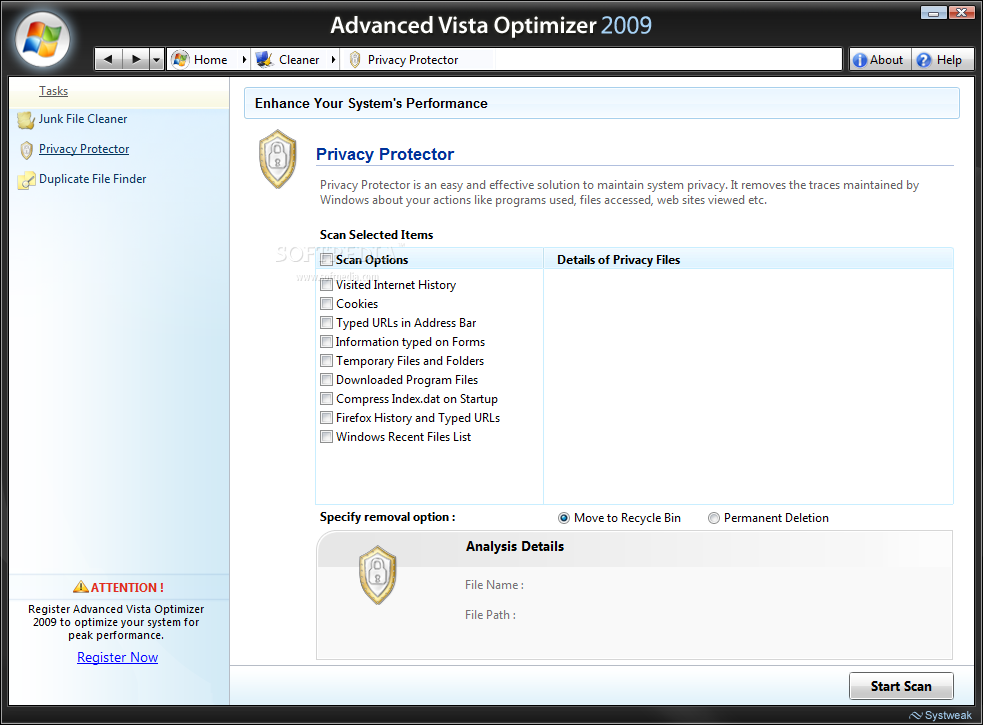The image size is (983, 725).
Task: Click the Analysis Details shield icon
Action: pyautogui.click(x=377, y=574)
